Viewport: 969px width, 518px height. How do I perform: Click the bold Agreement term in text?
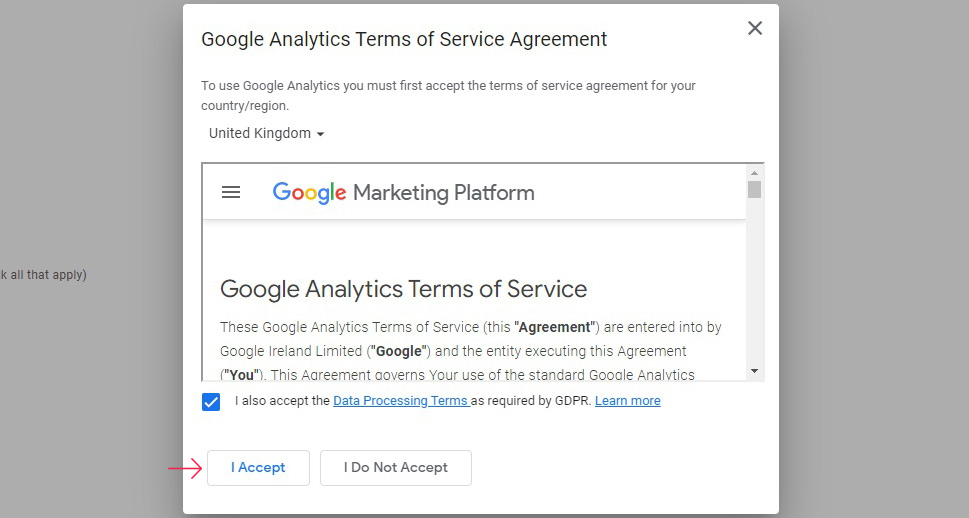(x=554, y=327)
